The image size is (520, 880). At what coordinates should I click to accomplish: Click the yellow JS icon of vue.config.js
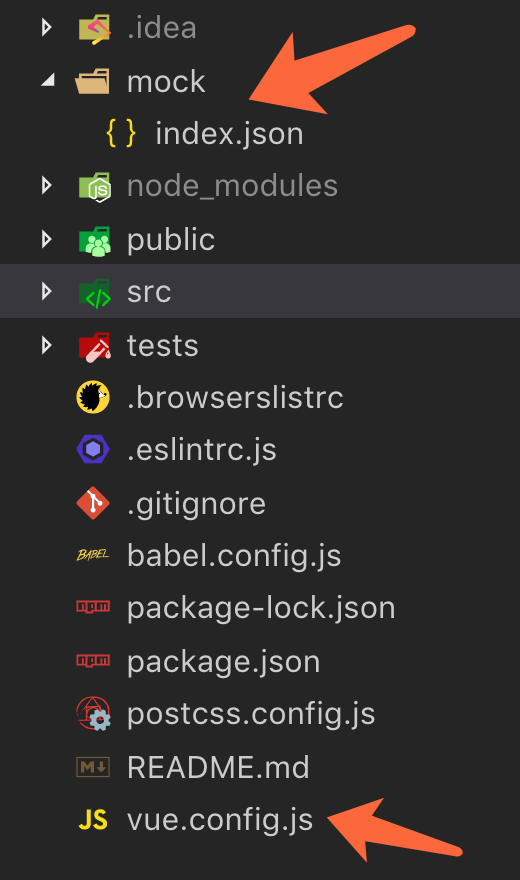(x=93, y=820)
